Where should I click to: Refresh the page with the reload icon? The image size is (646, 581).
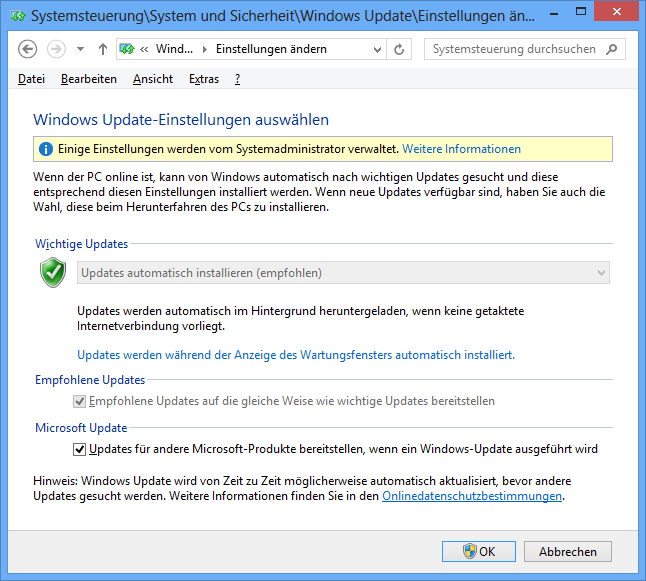[x=399, y=49]
